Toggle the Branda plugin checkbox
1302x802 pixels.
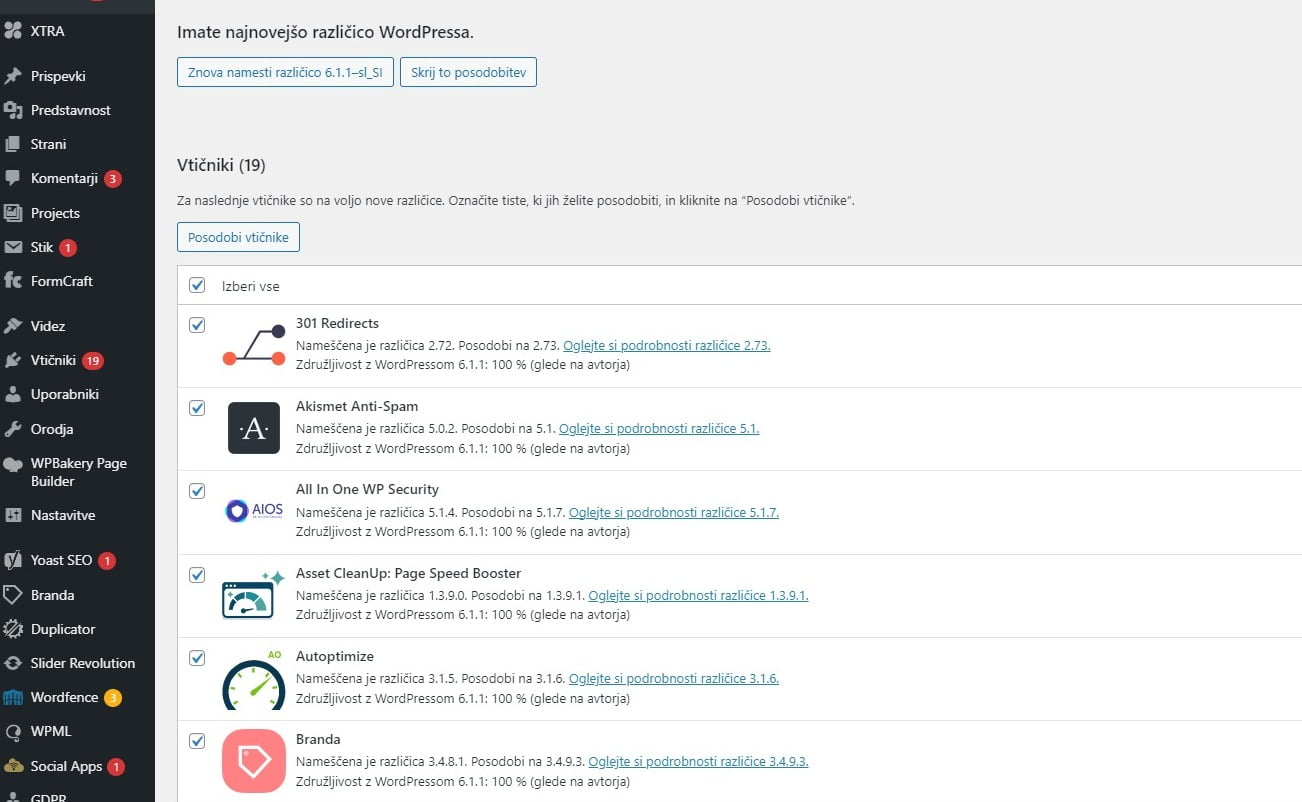pos(197,741)
